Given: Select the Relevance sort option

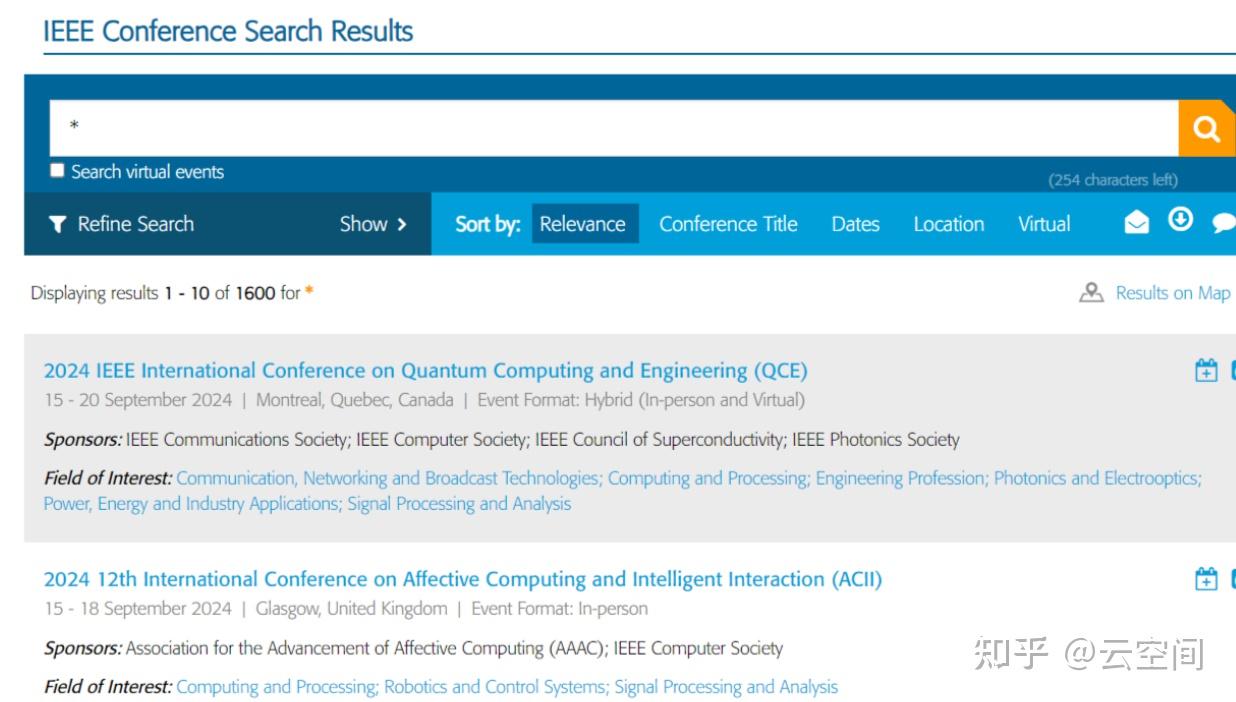Looking at the screenshot, I should click(584, 224).
